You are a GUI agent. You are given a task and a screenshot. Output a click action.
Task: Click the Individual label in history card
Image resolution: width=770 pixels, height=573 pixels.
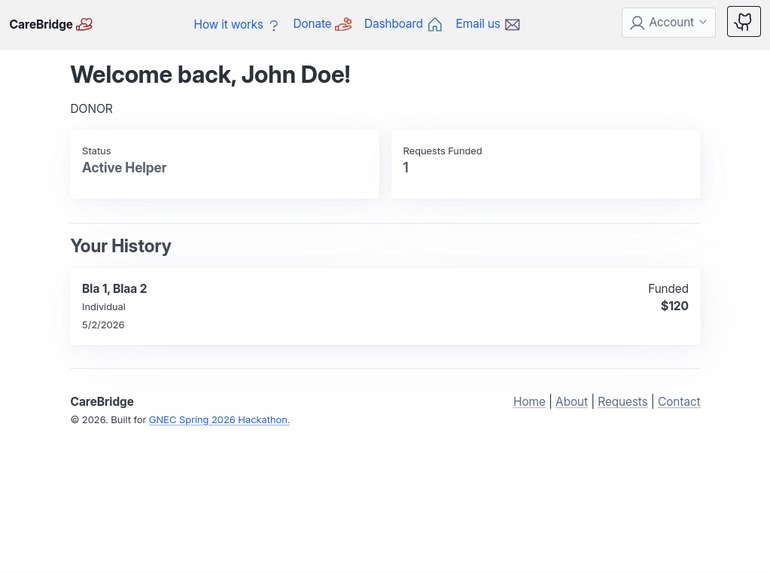[x=104, y=307]
